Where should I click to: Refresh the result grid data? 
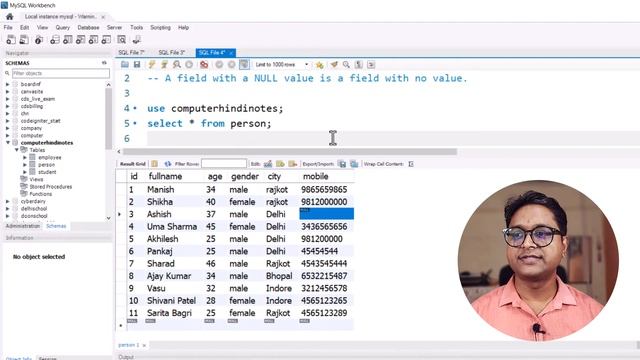[x=167, y=164]
